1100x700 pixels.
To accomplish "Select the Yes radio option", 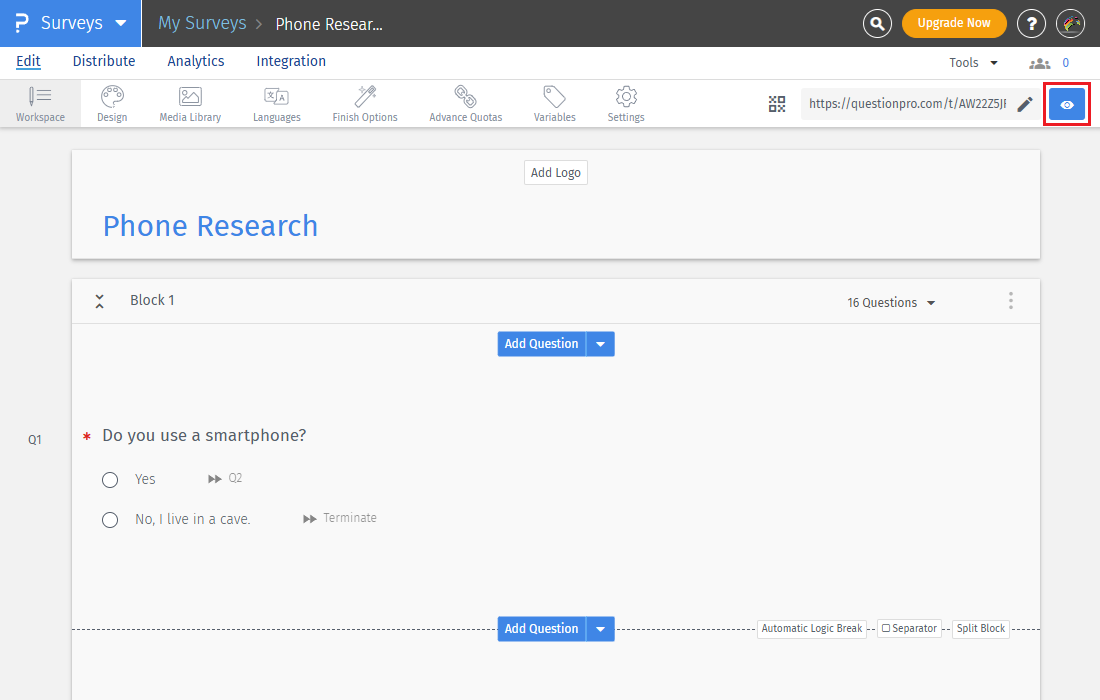I will tap(110, 480).
